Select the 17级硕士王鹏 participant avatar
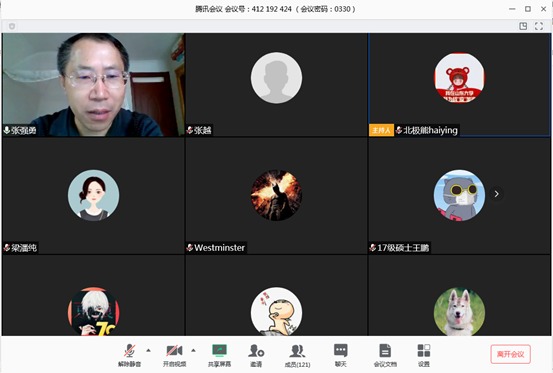Screen dimensions: 553x373 pyautogui.click(x=459, y=195)
